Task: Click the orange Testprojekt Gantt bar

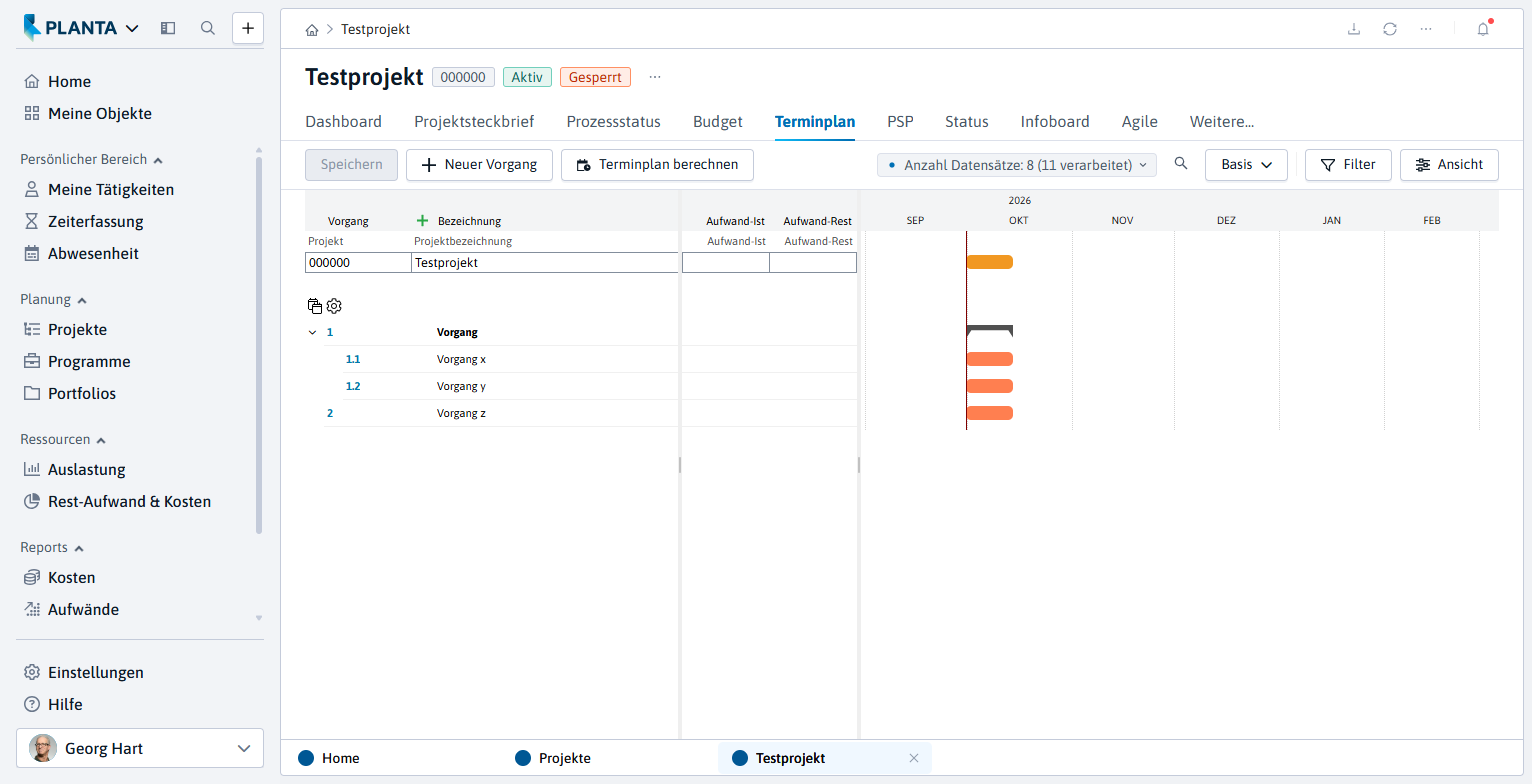Action: pyautogui.click(x=990, y=262)
